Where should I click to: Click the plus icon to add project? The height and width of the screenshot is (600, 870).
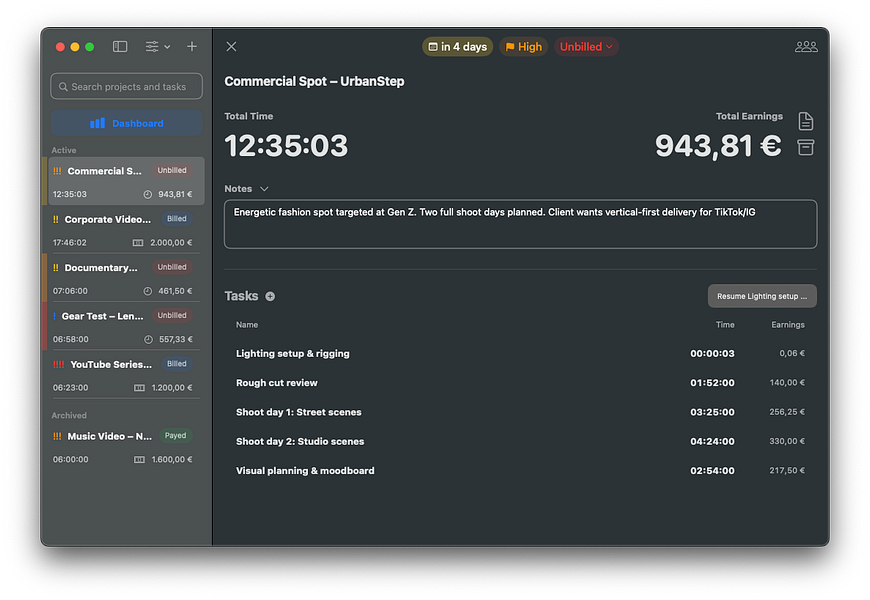(x=192, y=47)
